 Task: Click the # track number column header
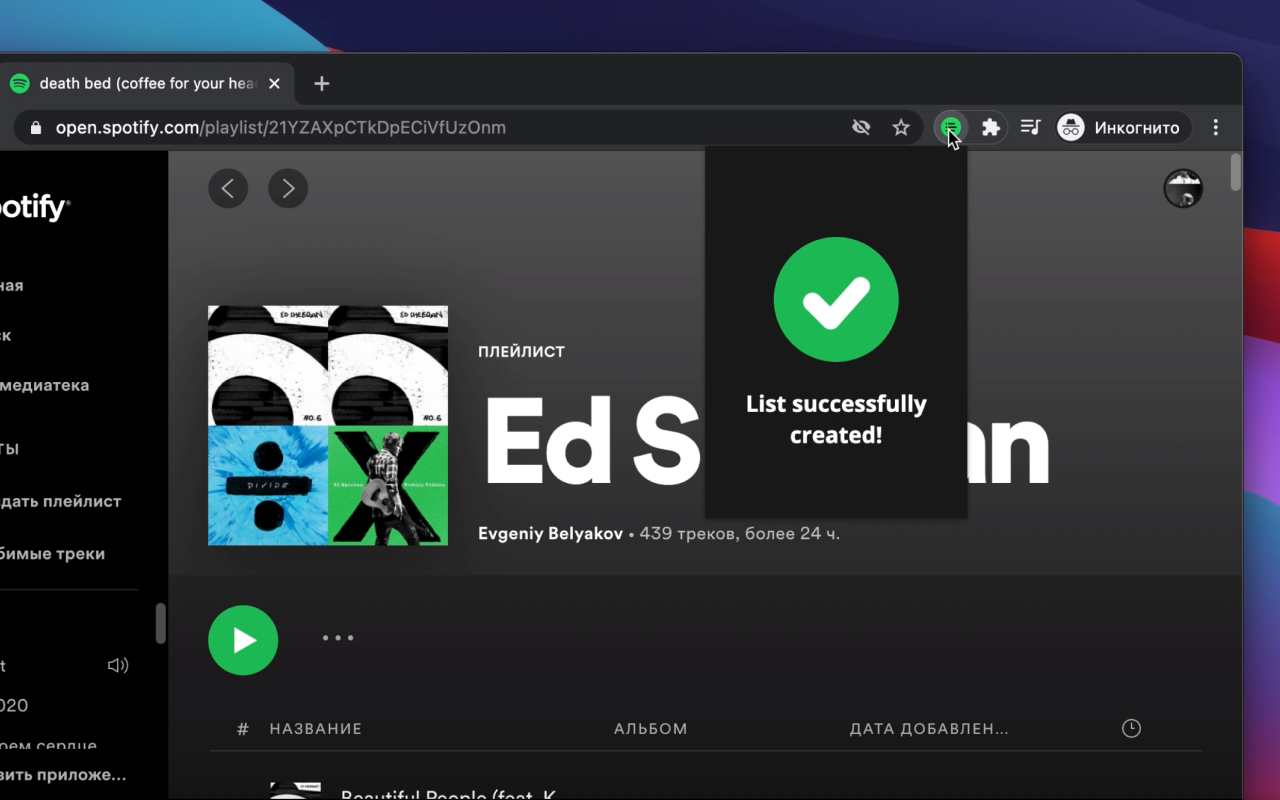pos(242,729)
